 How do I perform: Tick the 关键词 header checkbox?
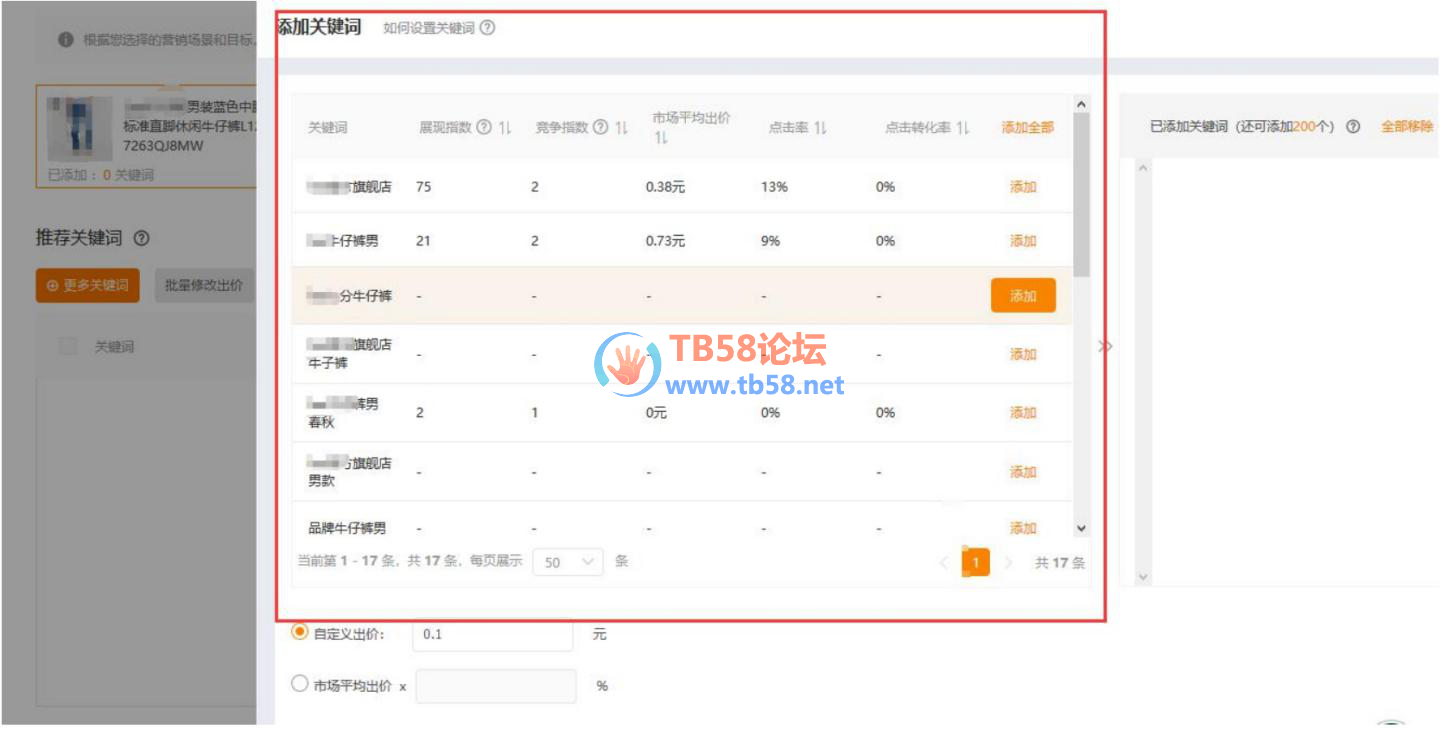point(68,346)
